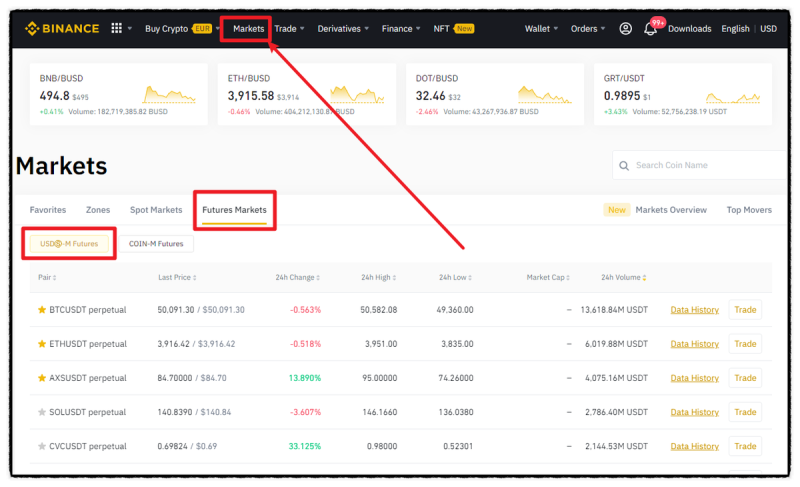Sort table by 24h Low column
This screenshot has height=487, width=800.
[x=455, y=277]
